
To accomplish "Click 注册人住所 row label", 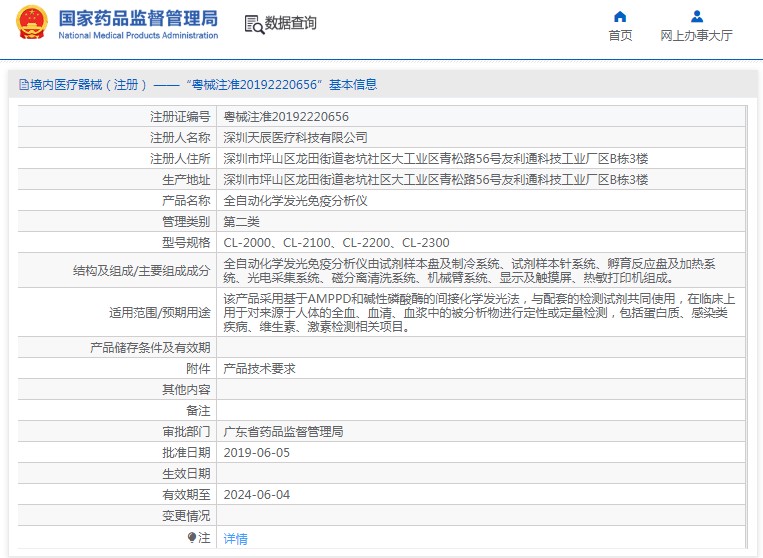I will pyautogui.click(x=180, y=159).
